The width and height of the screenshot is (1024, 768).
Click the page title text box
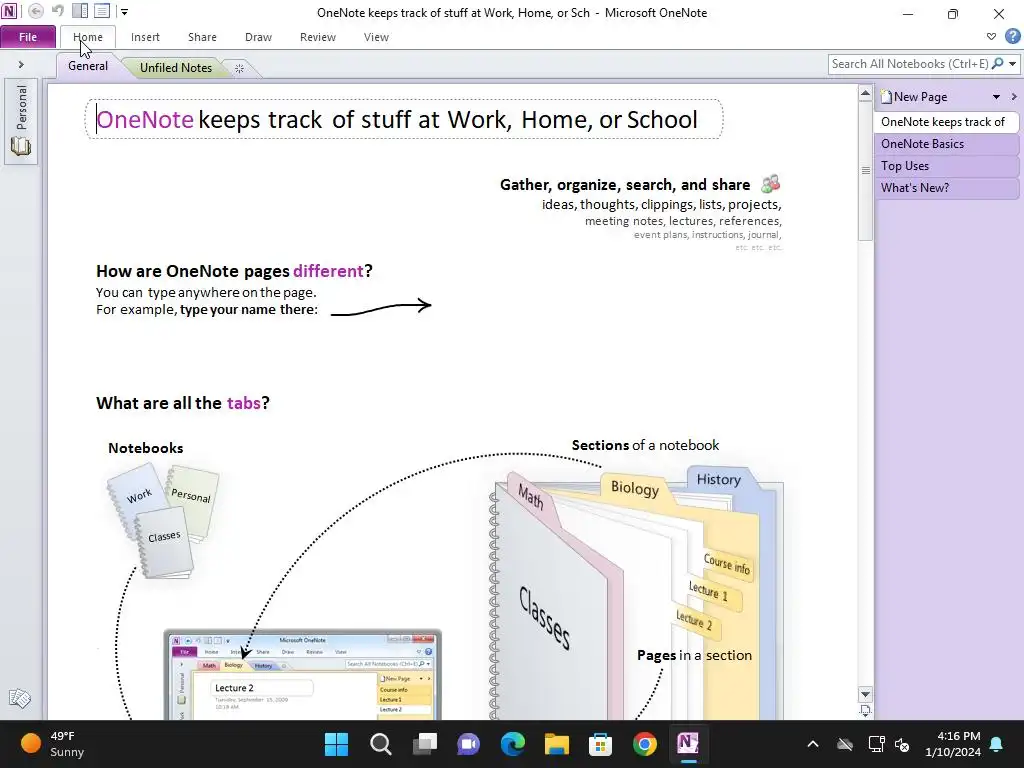coord(404,119)
